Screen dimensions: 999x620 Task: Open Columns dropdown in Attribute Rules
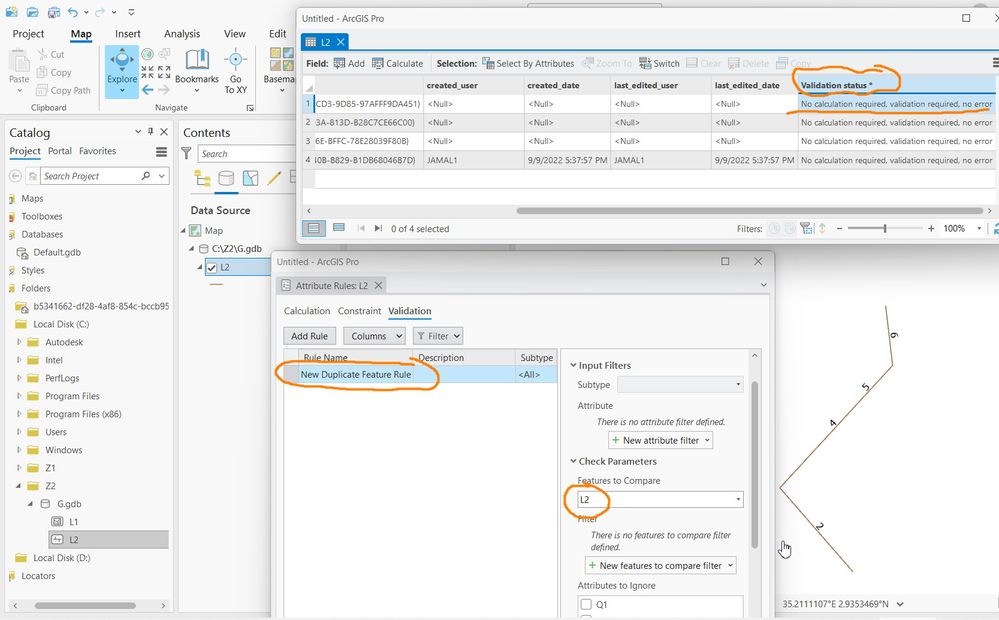pos(374,336)
